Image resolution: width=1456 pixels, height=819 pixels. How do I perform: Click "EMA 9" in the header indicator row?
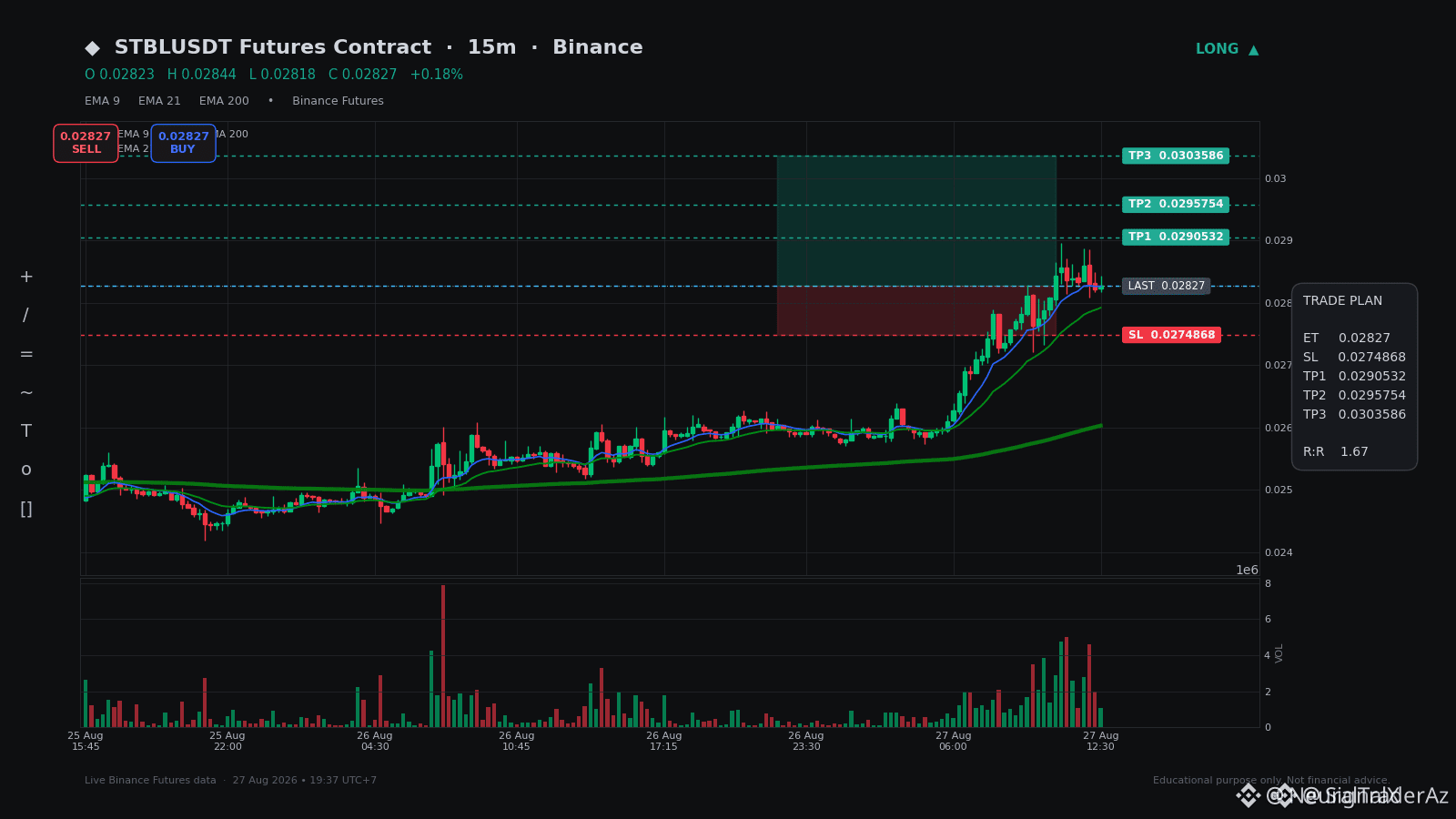[x=102, y=101]
